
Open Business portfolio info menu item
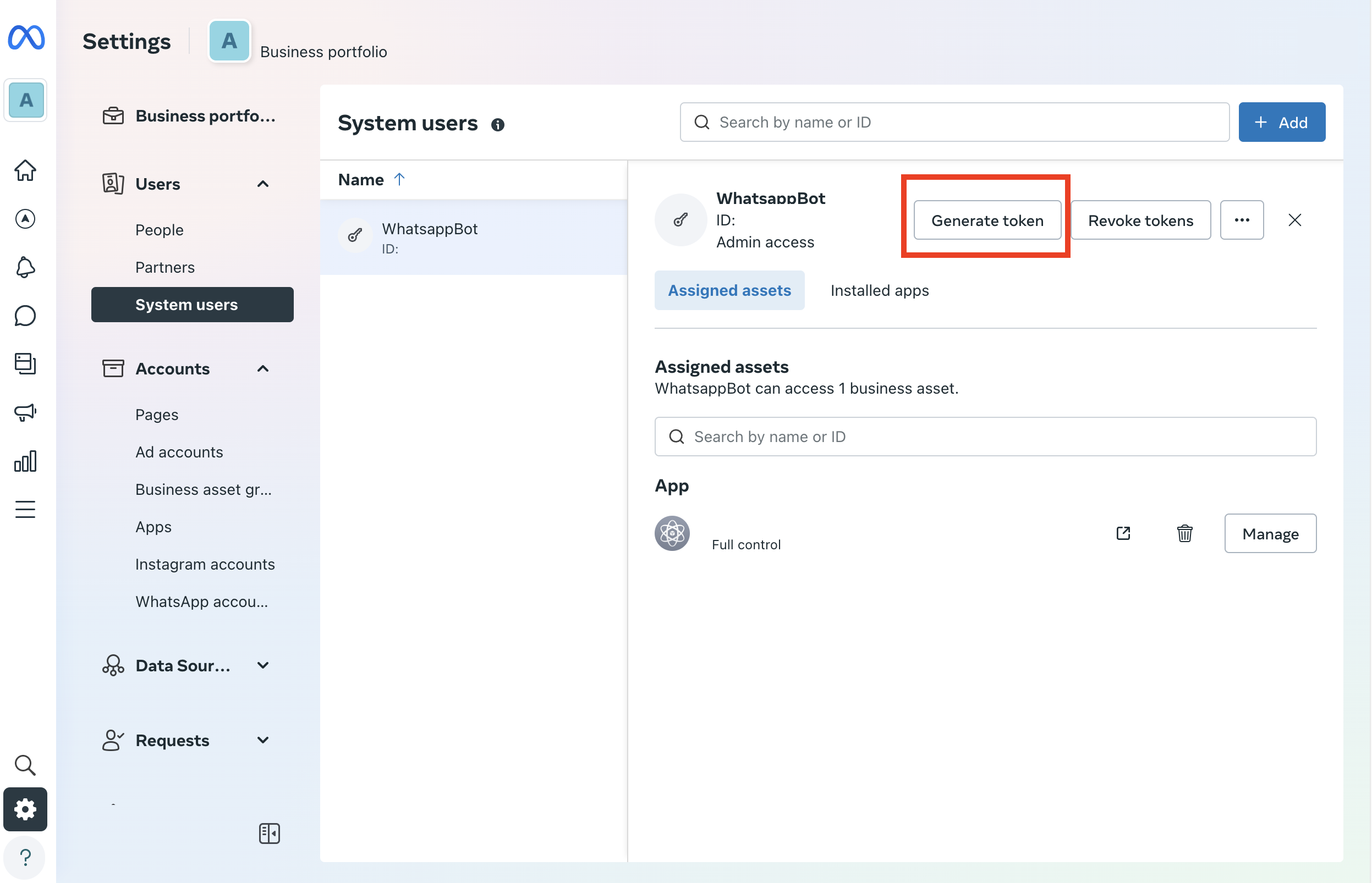pos(192,116)
